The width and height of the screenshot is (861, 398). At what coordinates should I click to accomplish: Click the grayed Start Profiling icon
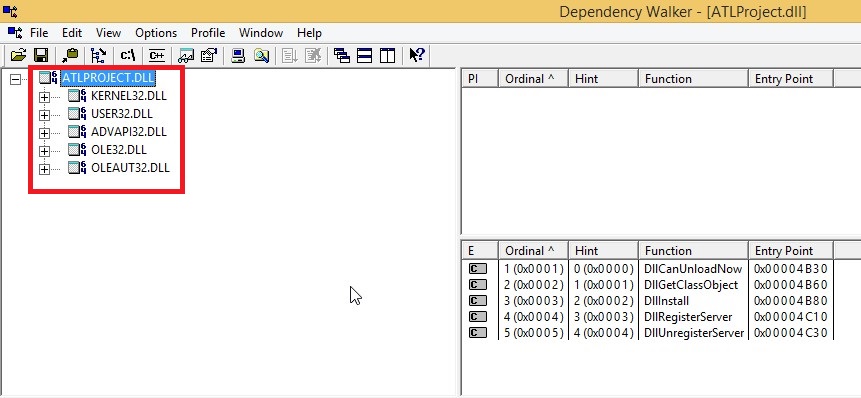point(289,55)
